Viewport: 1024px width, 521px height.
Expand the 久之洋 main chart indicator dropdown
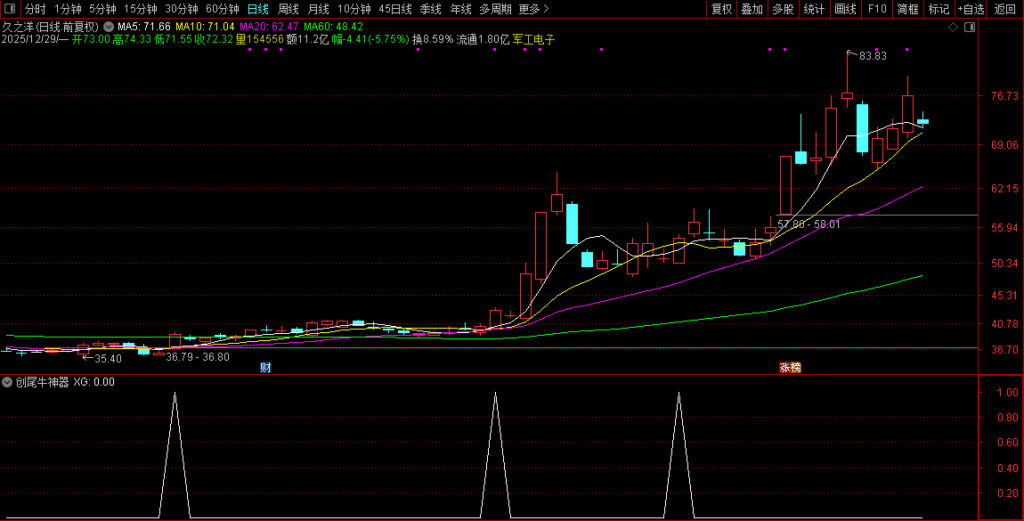[x=108, y=26]
